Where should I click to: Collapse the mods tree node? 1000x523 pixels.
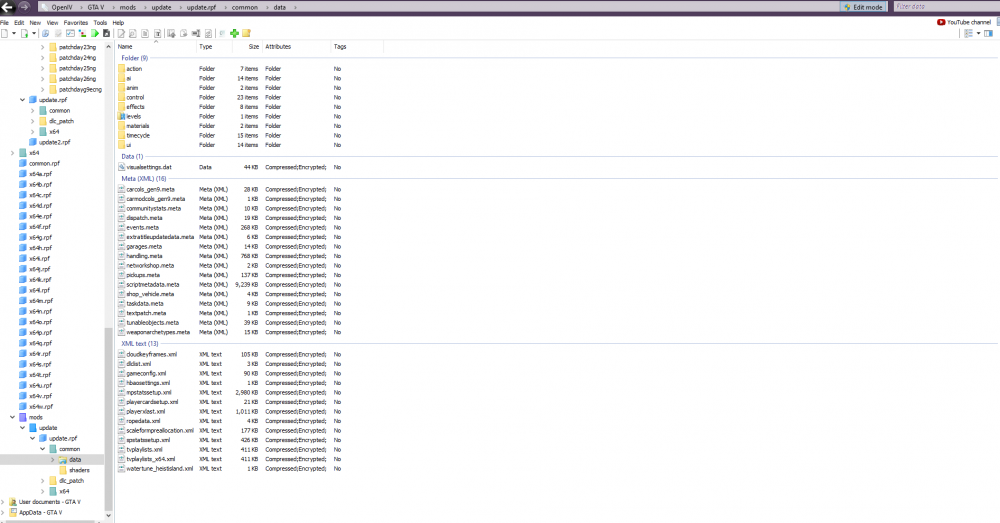[x=12, y=417]
